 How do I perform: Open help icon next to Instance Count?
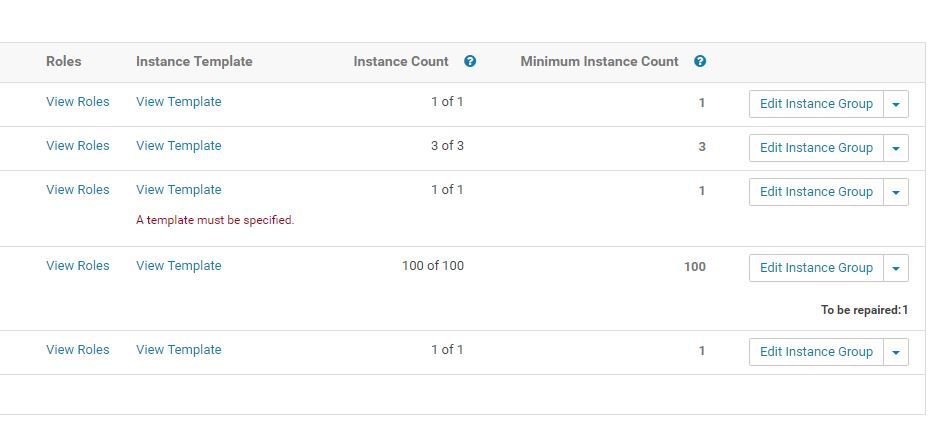coord(470,61)
